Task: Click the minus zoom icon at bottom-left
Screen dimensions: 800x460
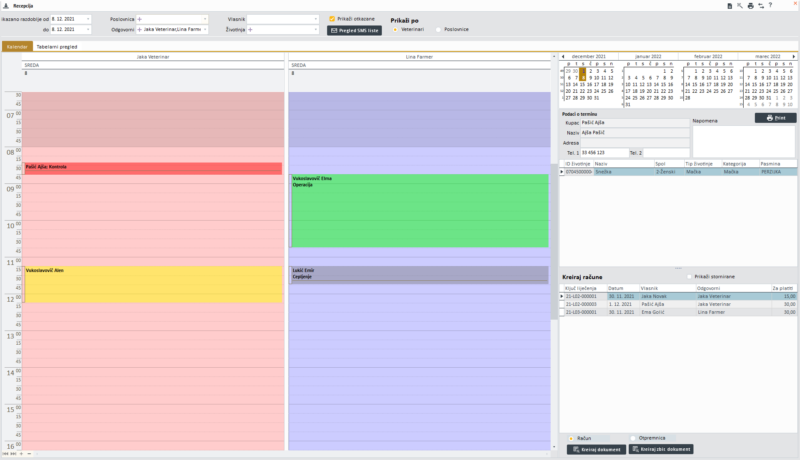Action: click(29, 453)
